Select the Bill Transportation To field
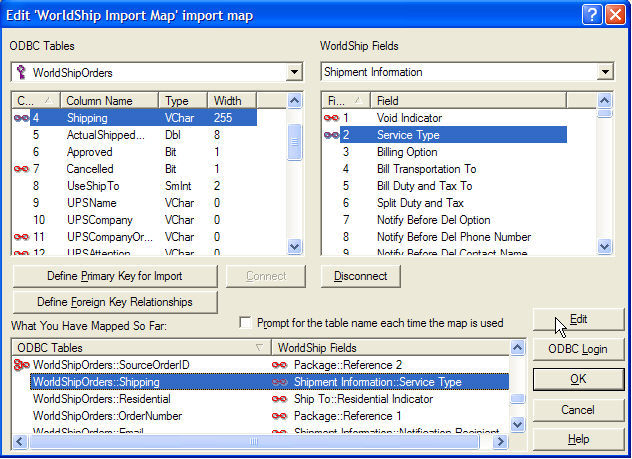The image size is (632, 459). pyautogui.click(x=445, y=169)
